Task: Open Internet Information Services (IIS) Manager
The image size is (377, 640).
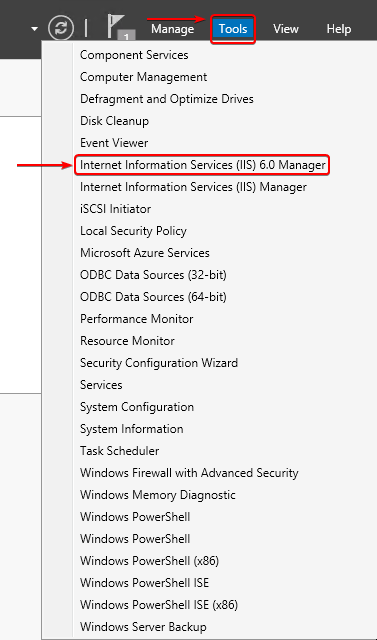Action: point(193,187)
